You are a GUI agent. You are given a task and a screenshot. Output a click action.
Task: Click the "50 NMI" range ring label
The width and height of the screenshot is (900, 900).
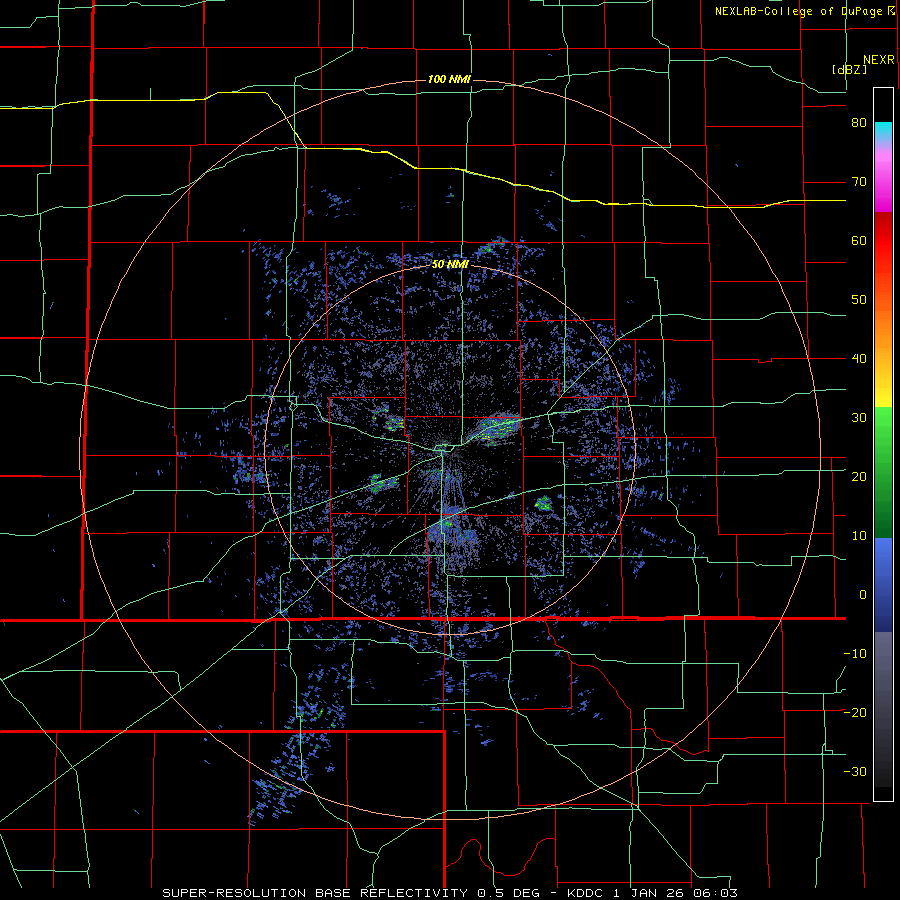451,265
